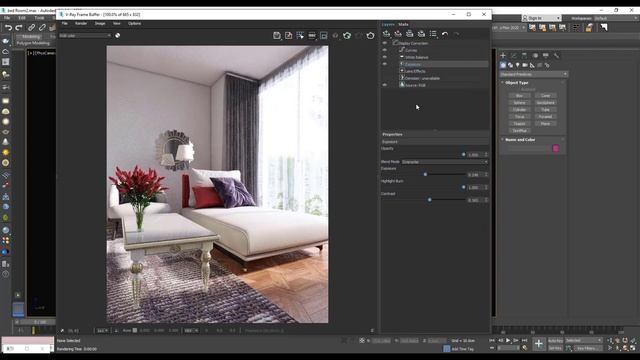640x360 pixels.
Task: Open the Utilities wrench panel
Action: click(x=556, y=55)
